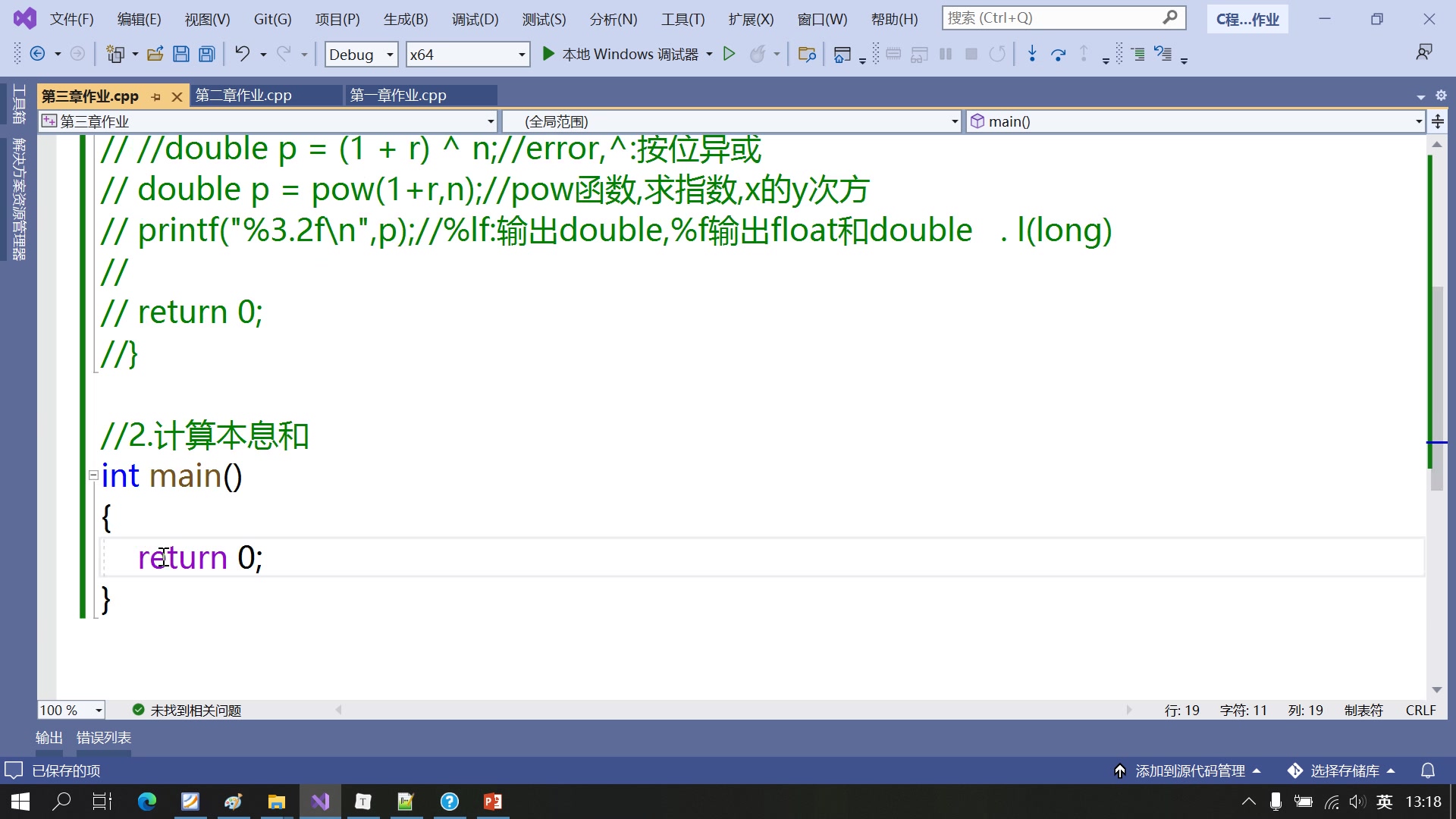Open File Explorer from the taskbar
Viewport: 1456px width, 819px height.
[277, 802]
